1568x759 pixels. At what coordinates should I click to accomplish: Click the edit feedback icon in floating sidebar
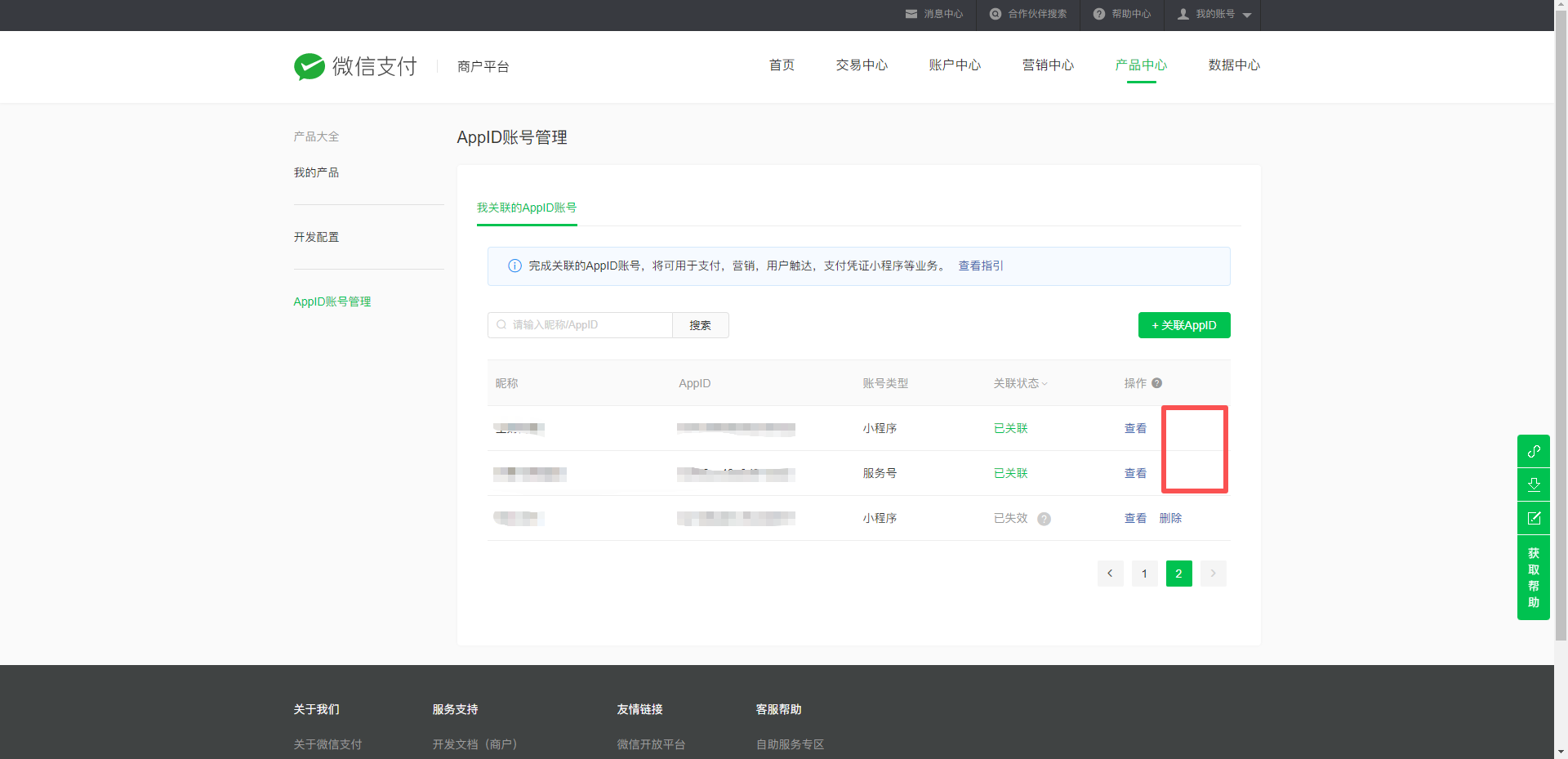click(x=1534, y=518)
